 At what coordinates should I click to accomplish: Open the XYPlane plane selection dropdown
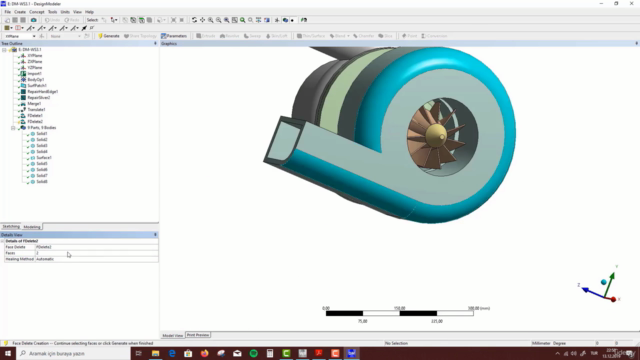(34, 36)
